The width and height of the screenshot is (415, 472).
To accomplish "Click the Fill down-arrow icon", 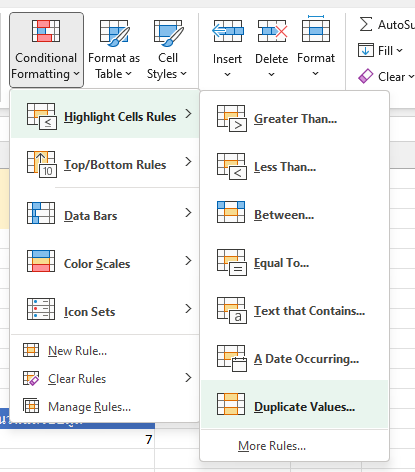I will [366, 50].
